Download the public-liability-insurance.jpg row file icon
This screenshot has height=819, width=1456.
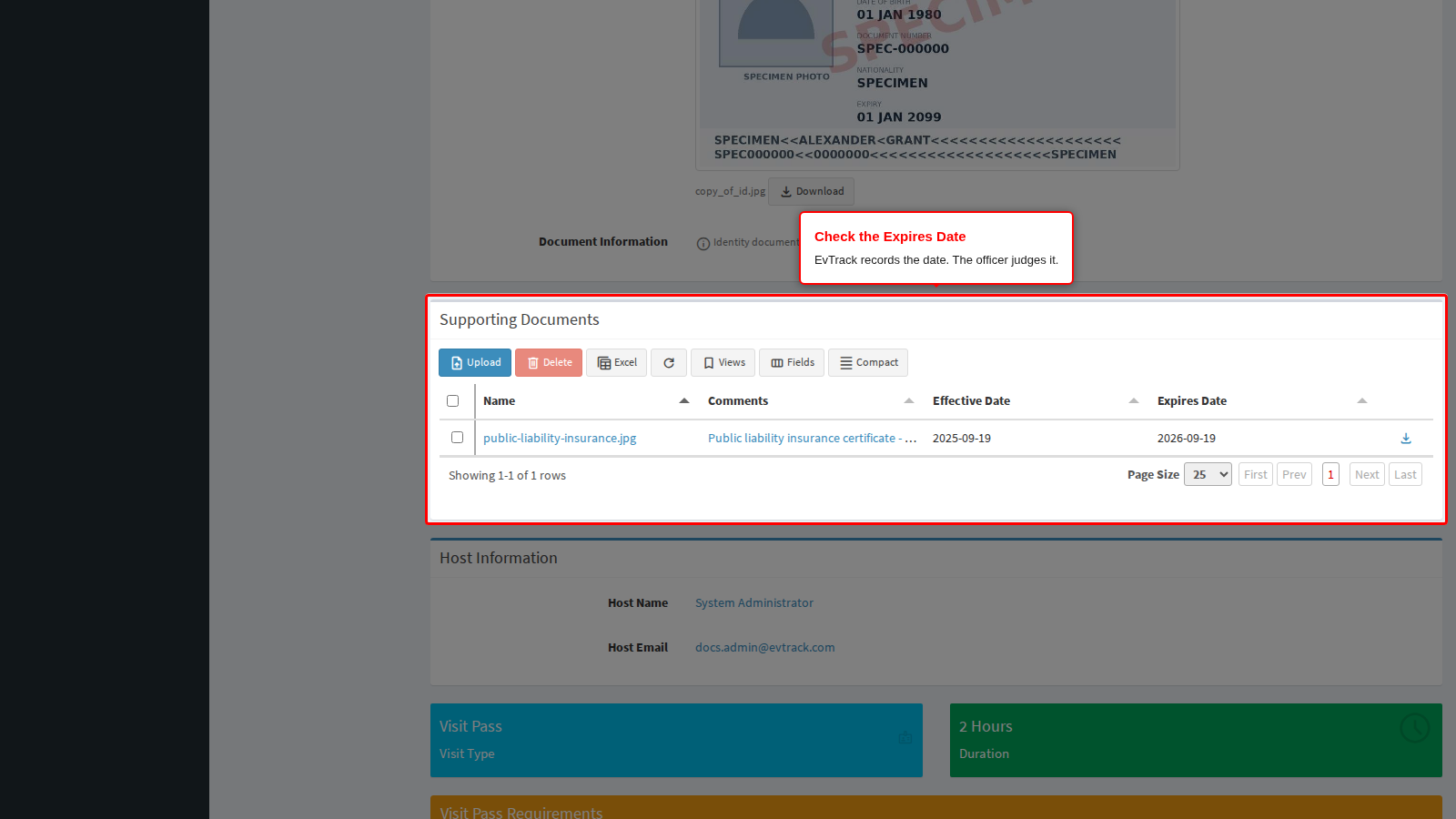coord(1406,439)
